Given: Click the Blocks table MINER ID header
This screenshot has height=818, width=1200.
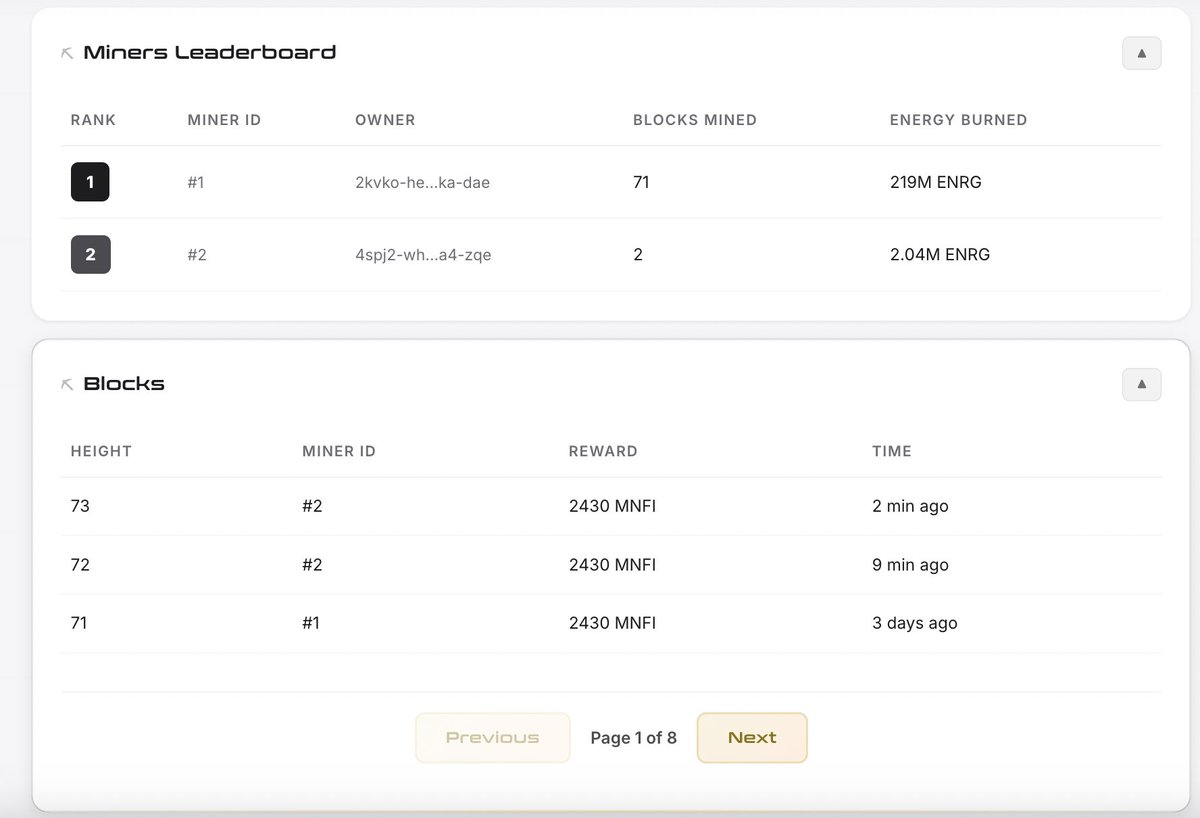Looking at the screenshot, I should click(339, 451).
